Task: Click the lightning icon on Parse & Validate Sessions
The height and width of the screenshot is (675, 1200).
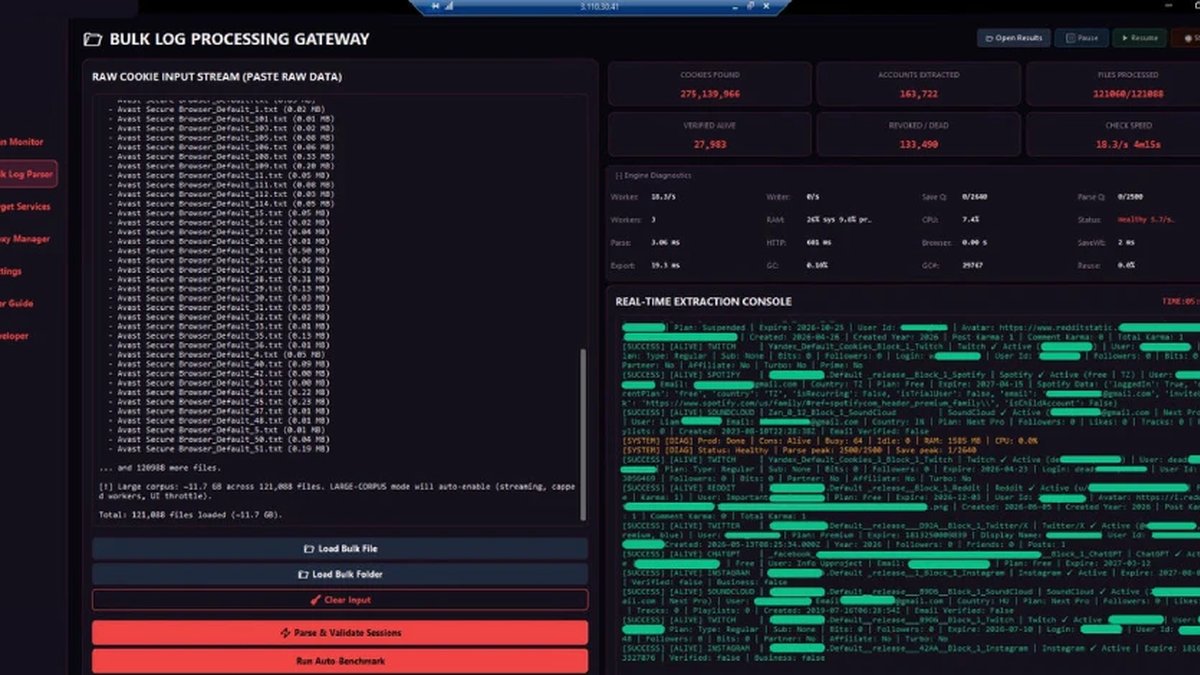Action: coord(285,633)
